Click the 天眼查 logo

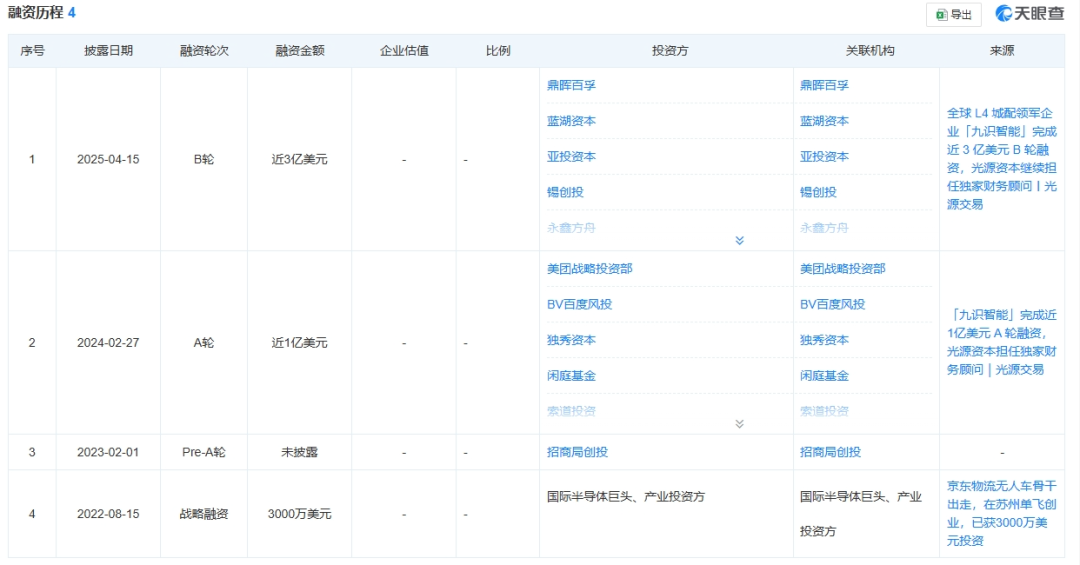[x=1030, y=13]
